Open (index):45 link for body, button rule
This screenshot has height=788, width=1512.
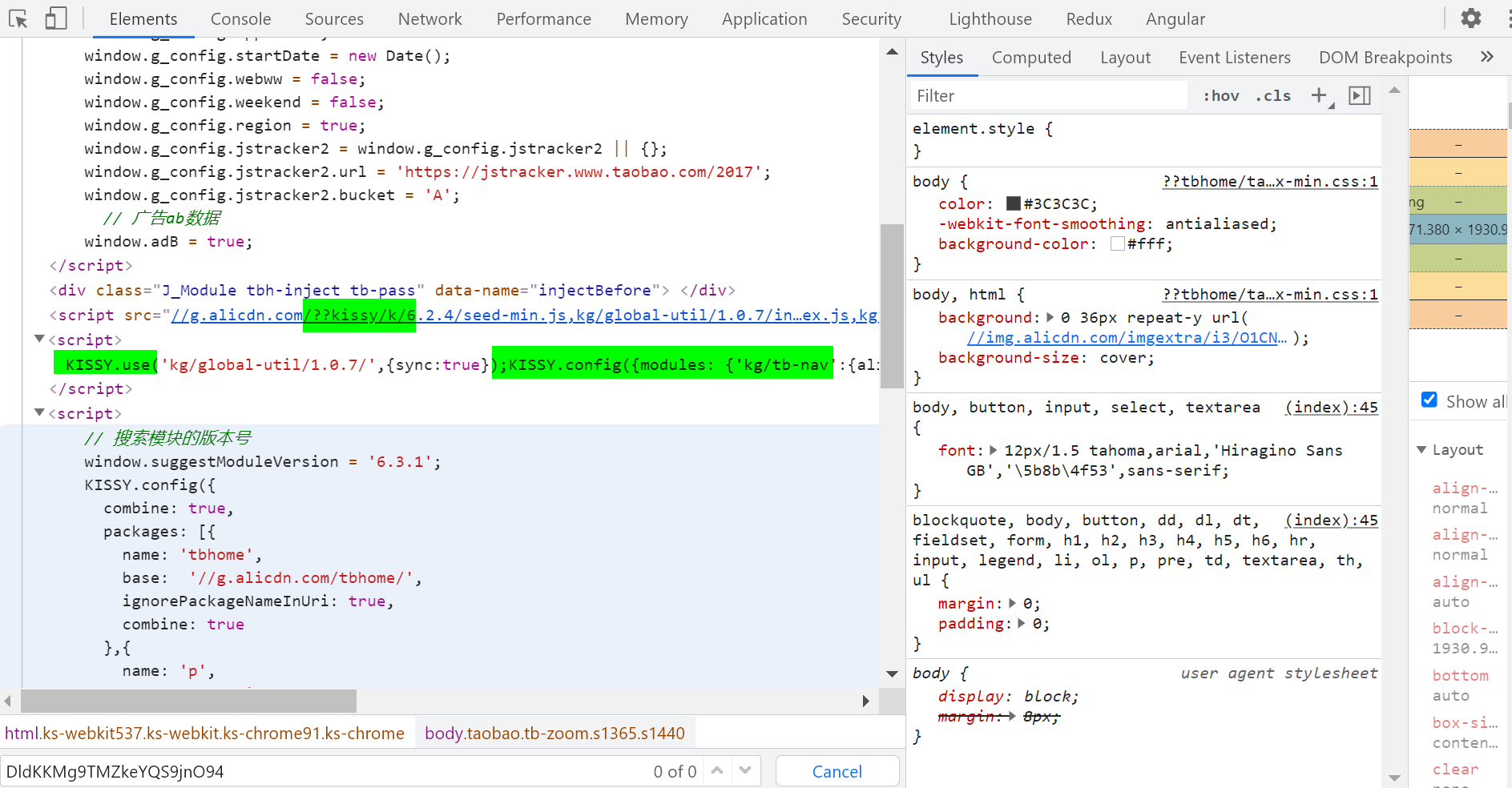click(1332, 407)
